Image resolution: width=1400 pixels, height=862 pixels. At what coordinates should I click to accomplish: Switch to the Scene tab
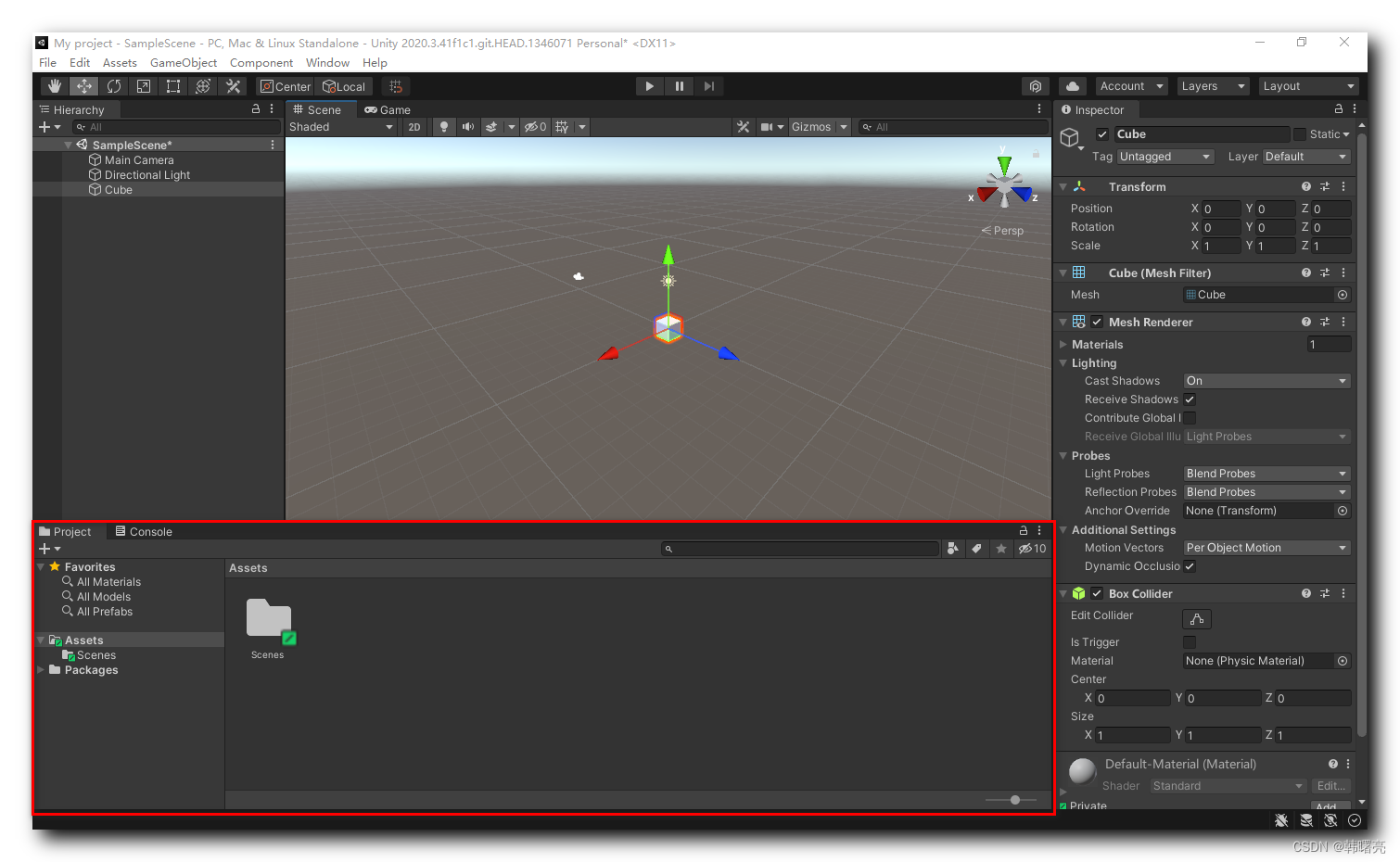[x=317, y=109]
